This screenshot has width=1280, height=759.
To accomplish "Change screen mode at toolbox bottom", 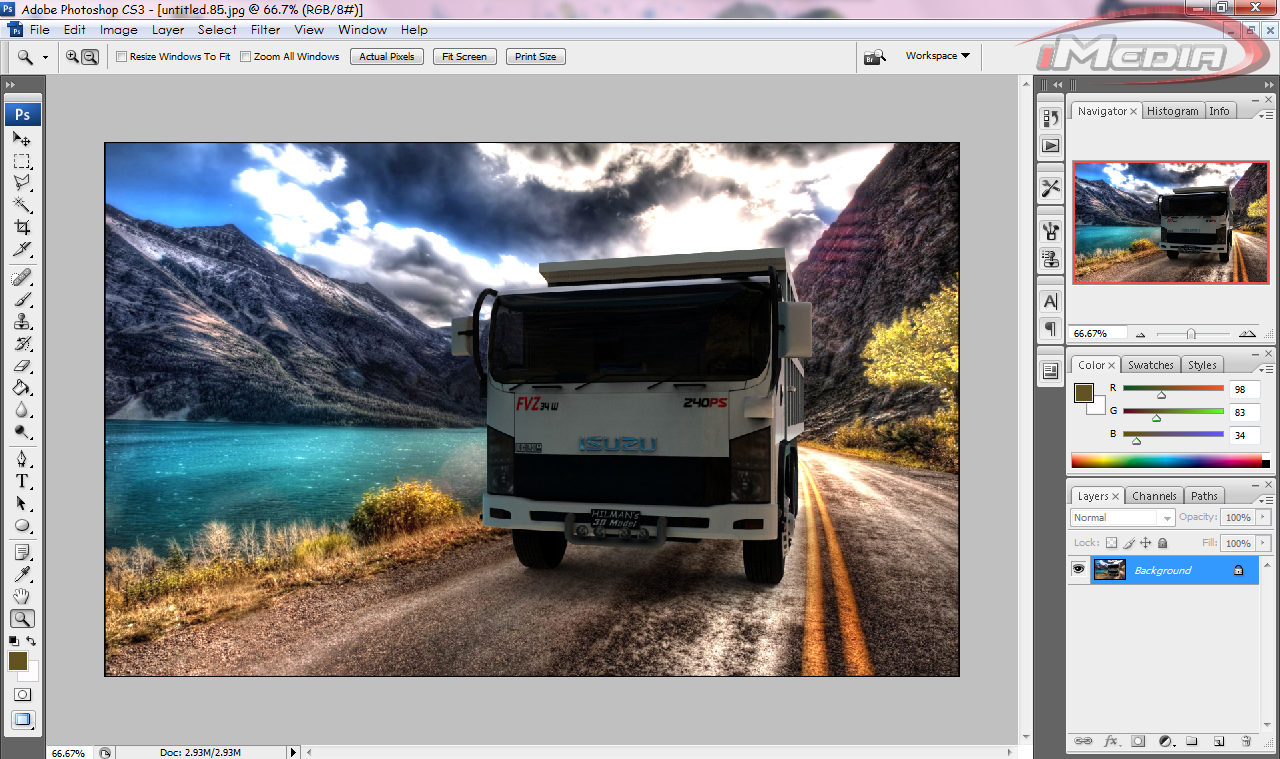I will pyautogui.click(x=22, y=719).
